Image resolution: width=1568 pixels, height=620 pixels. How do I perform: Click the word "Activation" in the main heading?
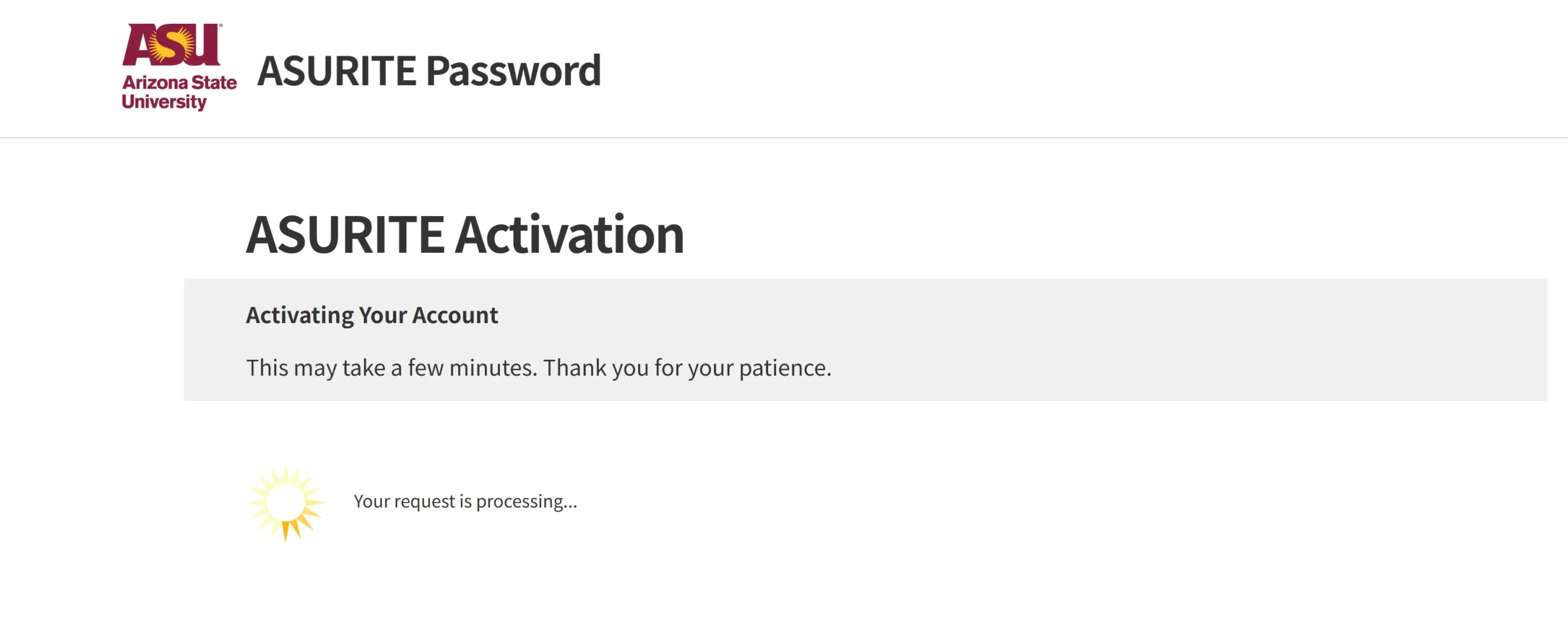(x=569, y=234)
